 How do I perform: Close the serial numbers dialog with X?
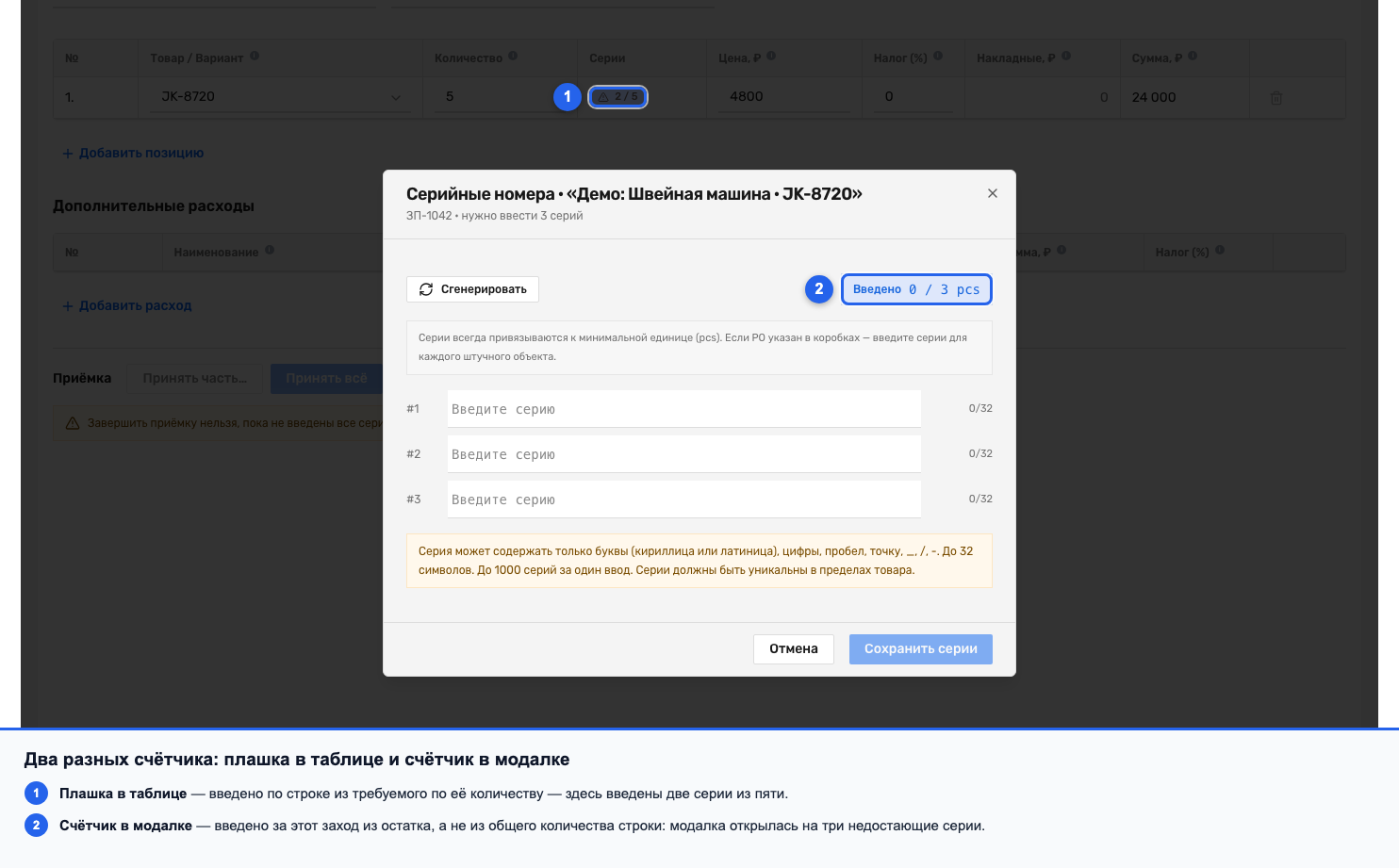[x=992, y=193]
